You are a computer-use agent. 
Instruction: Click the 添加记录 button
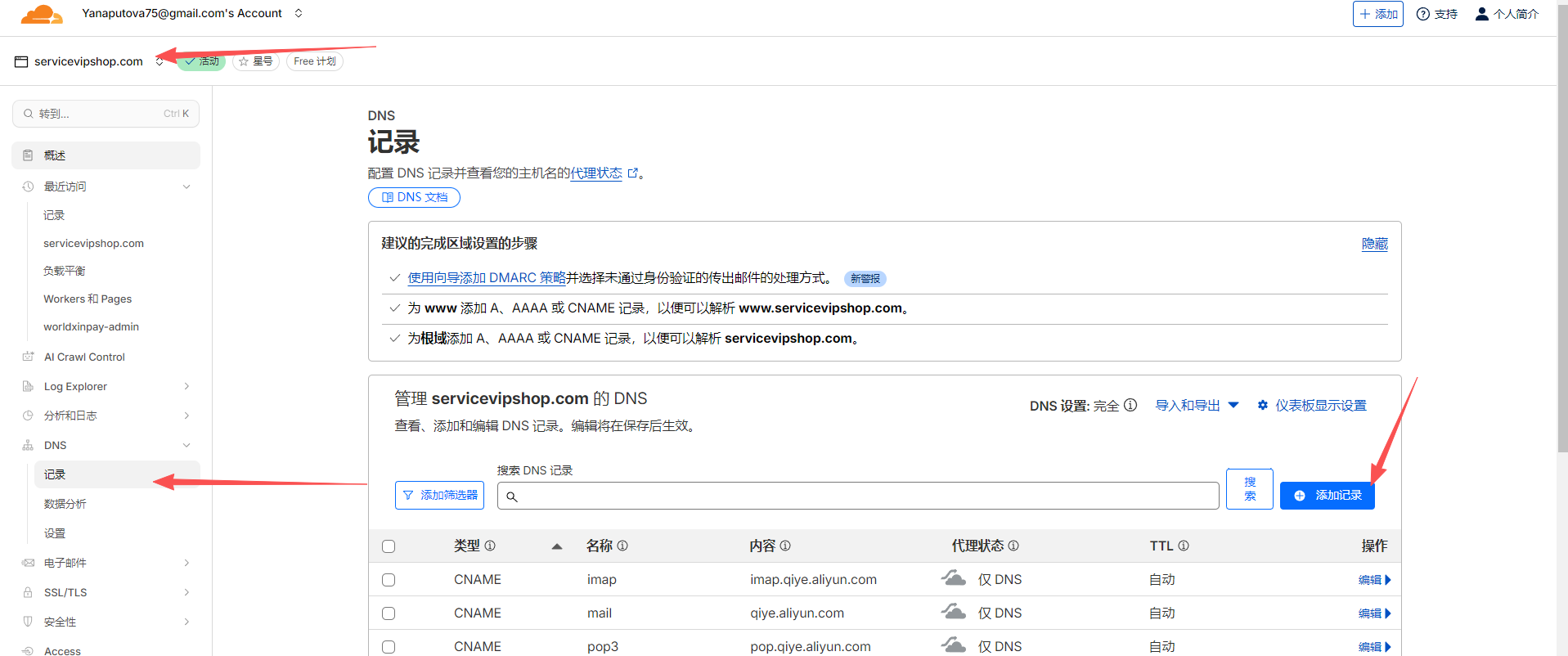point(1327,496)
